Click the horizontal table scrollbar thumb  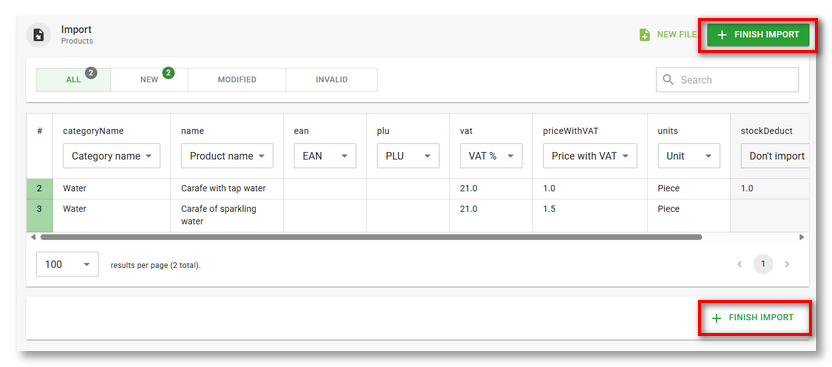pyautogui.click(x=371, y=237)
